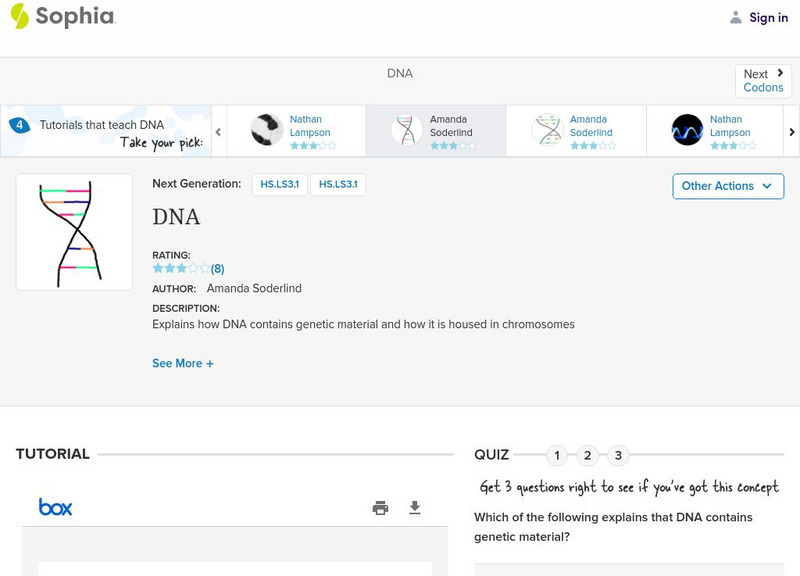800x576 pixels.
Task: Click the print icon in tutorial viewer
Action: (380, 508)
